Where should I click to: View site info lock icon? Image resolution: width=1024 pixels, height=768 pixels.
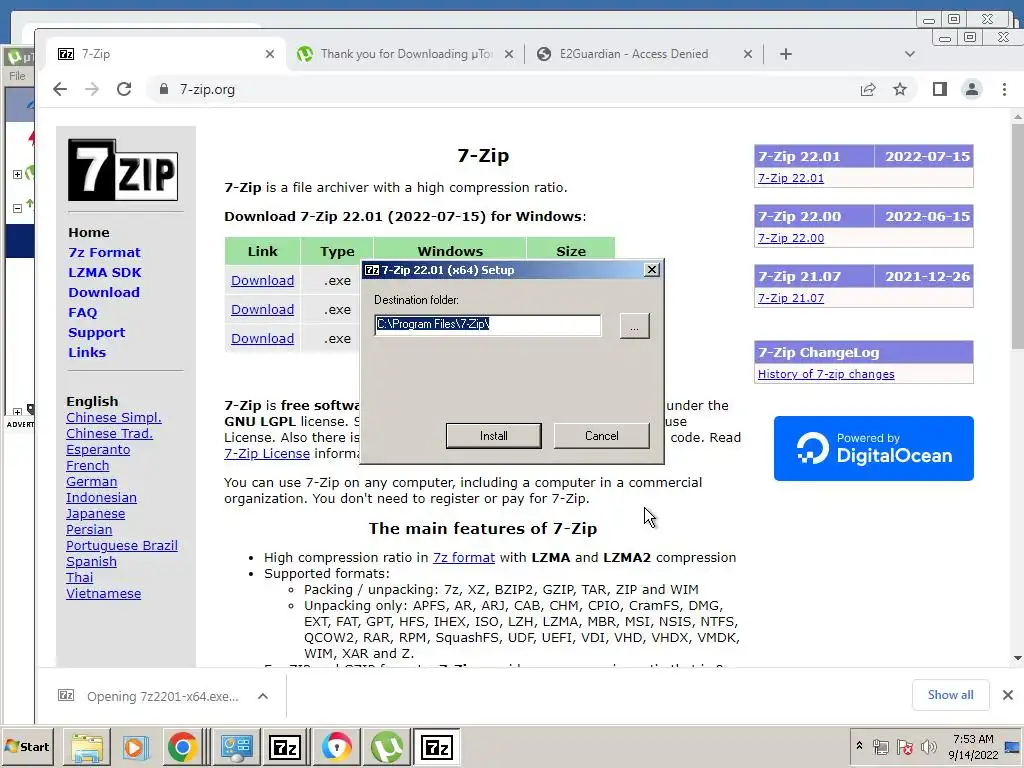coord(164,89)
